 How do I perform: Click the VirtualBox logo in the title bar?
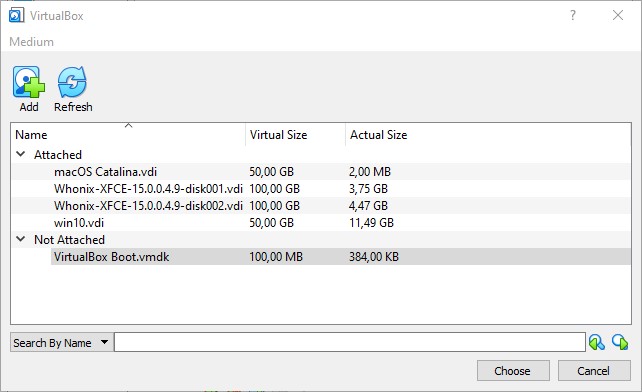[16, 15]
